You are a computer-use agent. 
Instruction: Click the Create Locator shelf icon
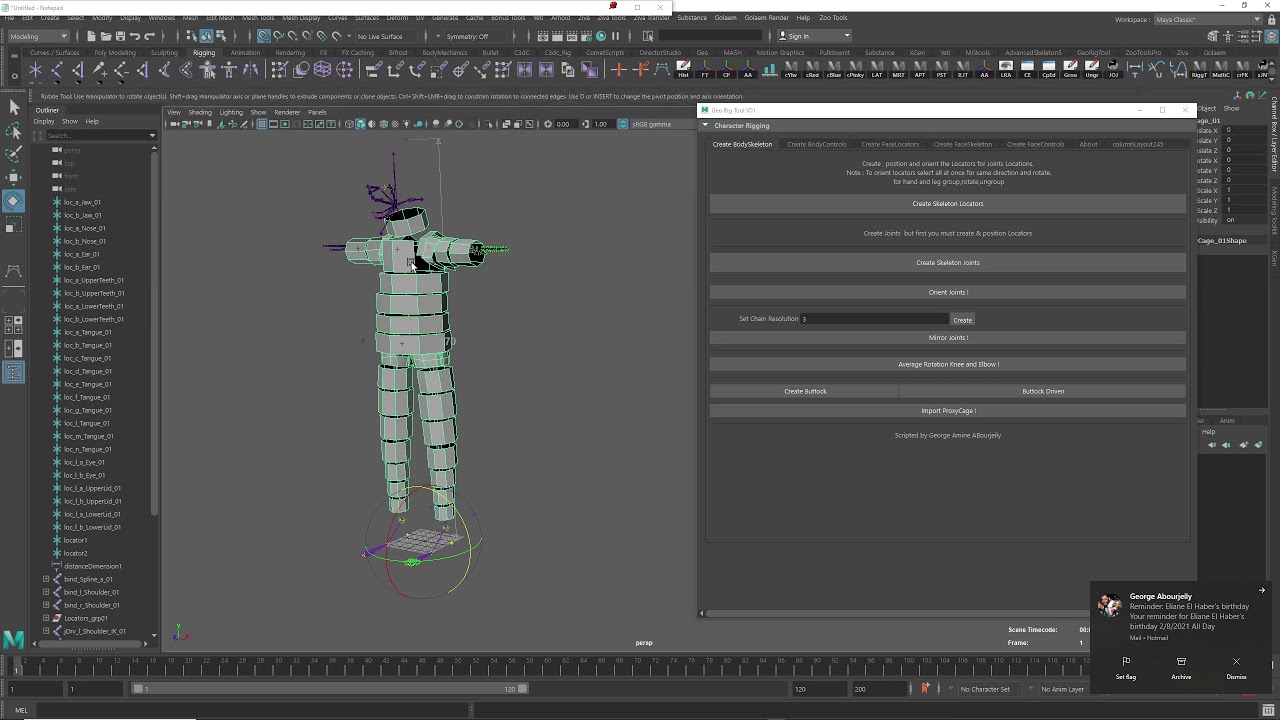tap(35, 70)
